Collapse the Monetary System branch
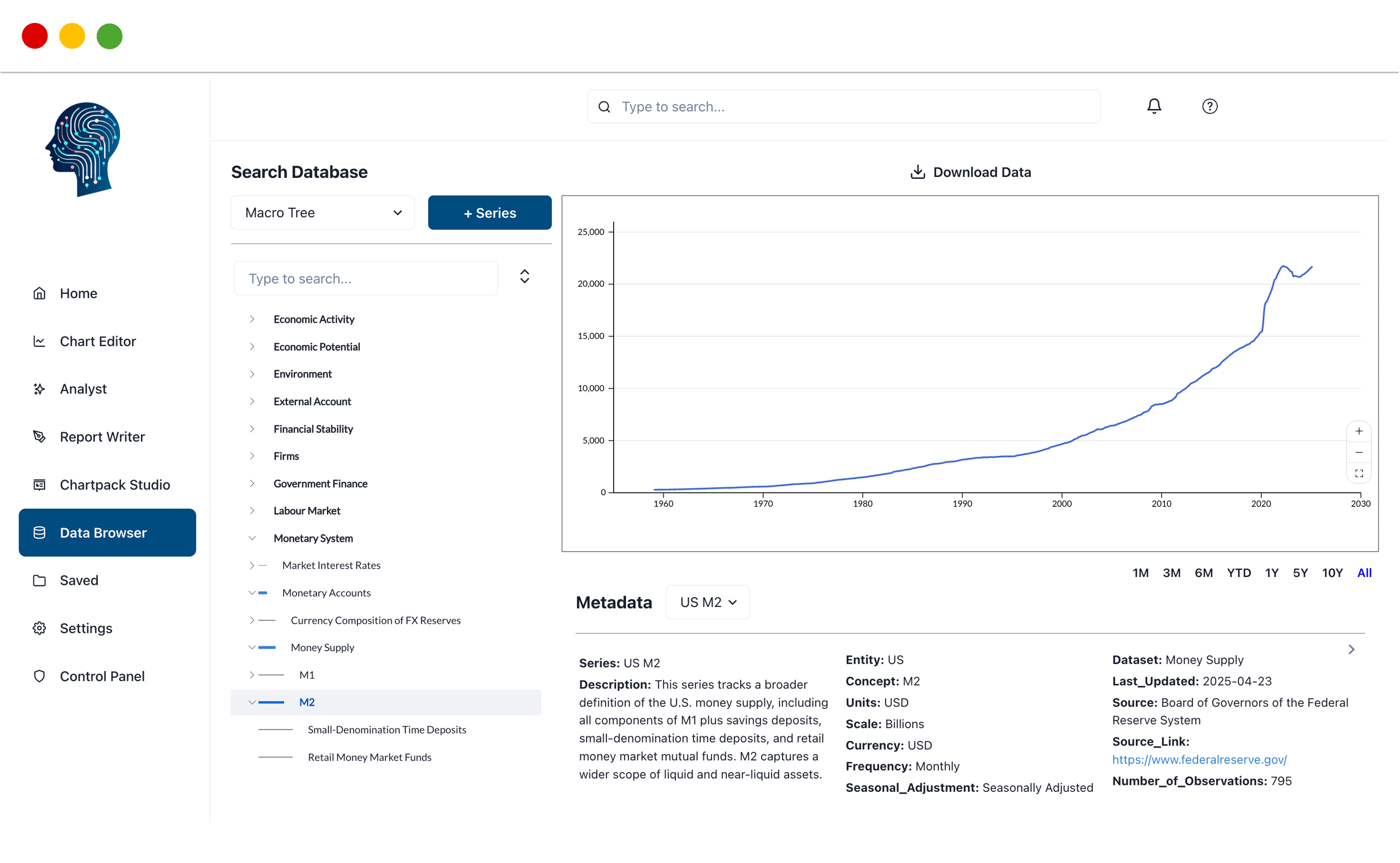The width and height of the screenshot is (1400, 863). click(253, 538)
